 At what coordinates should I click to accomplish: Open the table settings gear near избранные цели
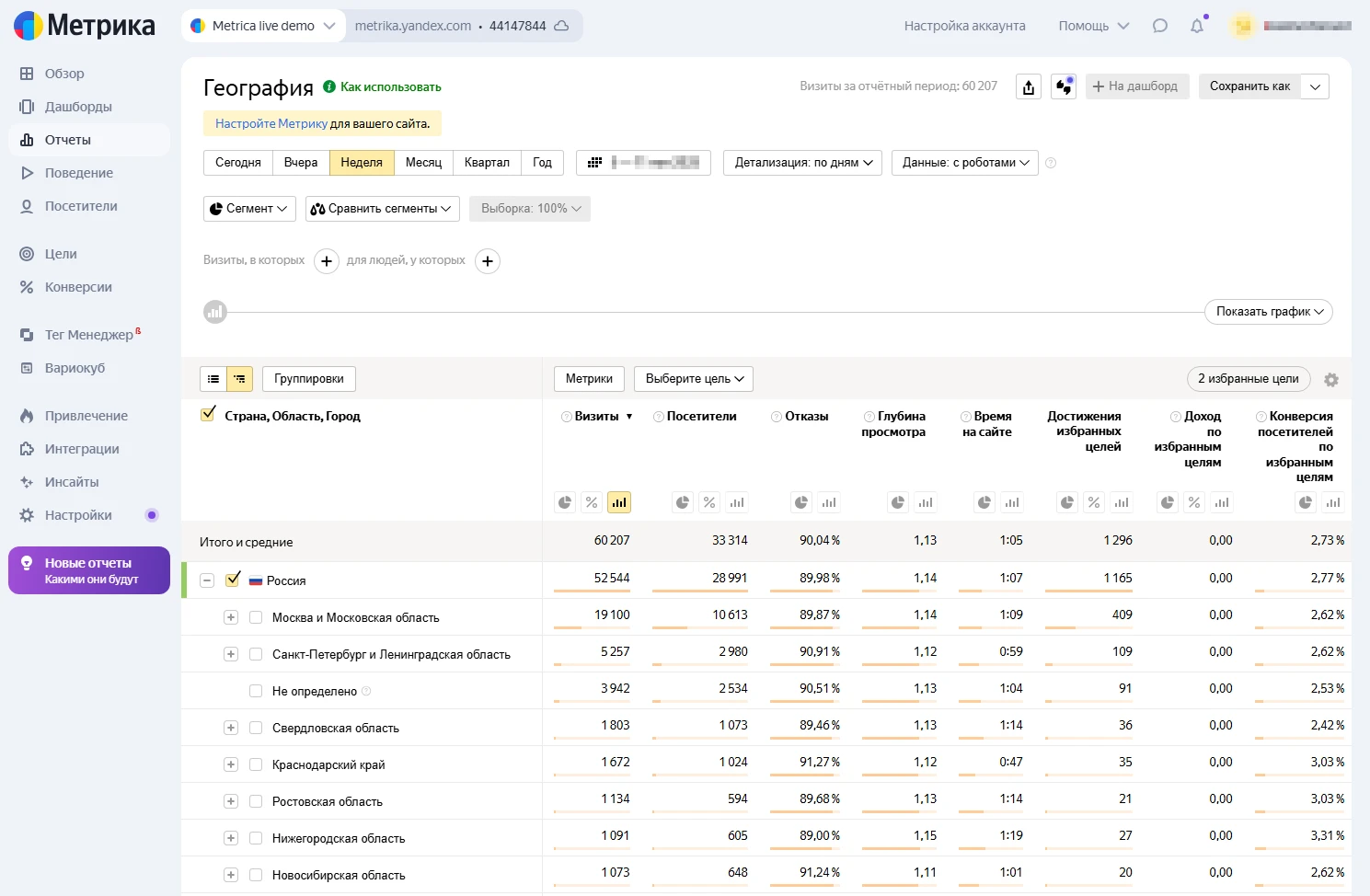point(1331,379)
